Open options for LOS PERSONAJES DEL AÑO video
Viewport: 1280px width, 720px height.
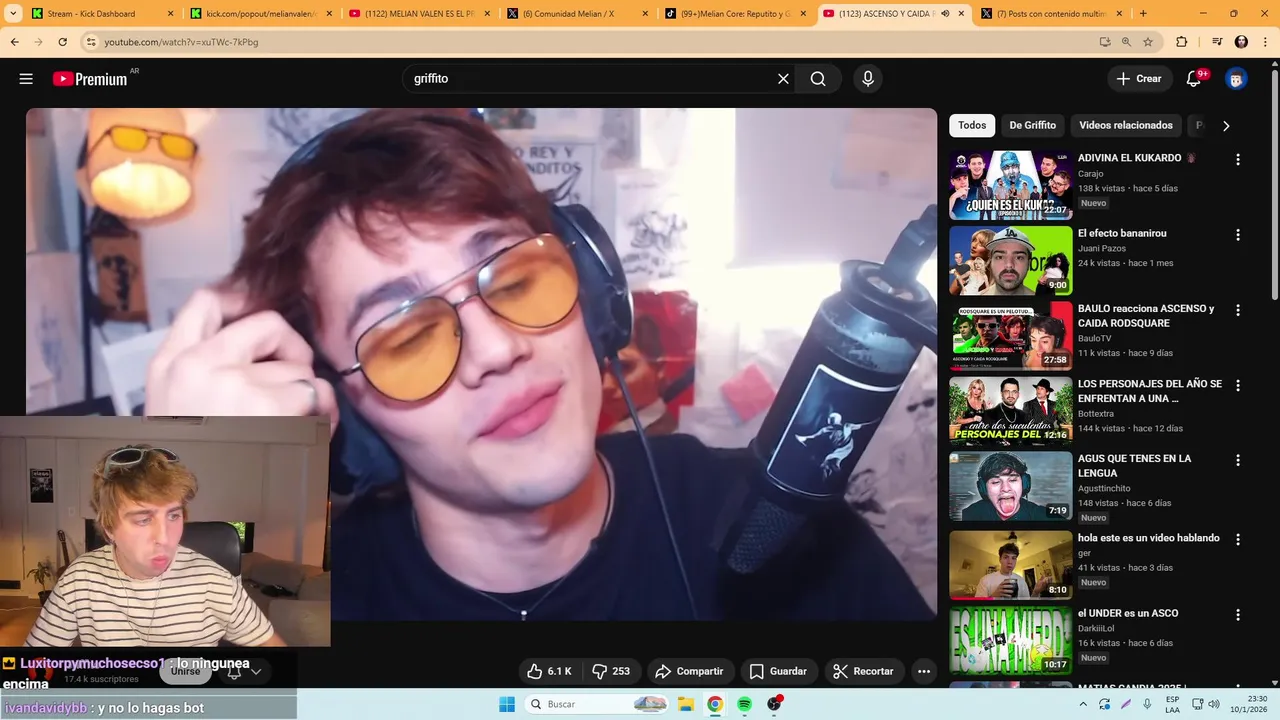tap(1238, 385)
